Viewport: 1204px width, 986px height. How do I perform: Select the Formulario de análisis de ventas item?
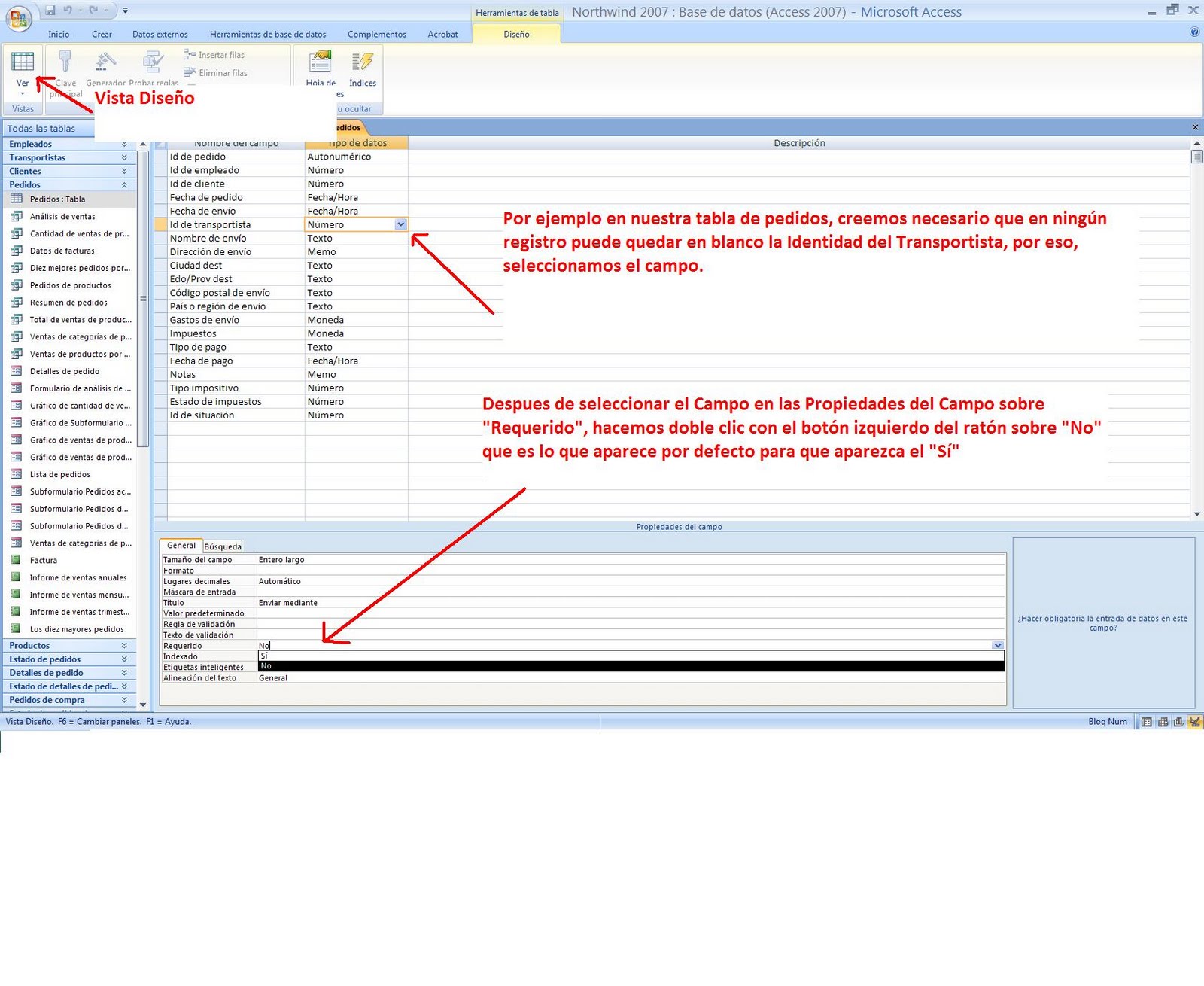[79, 388]
